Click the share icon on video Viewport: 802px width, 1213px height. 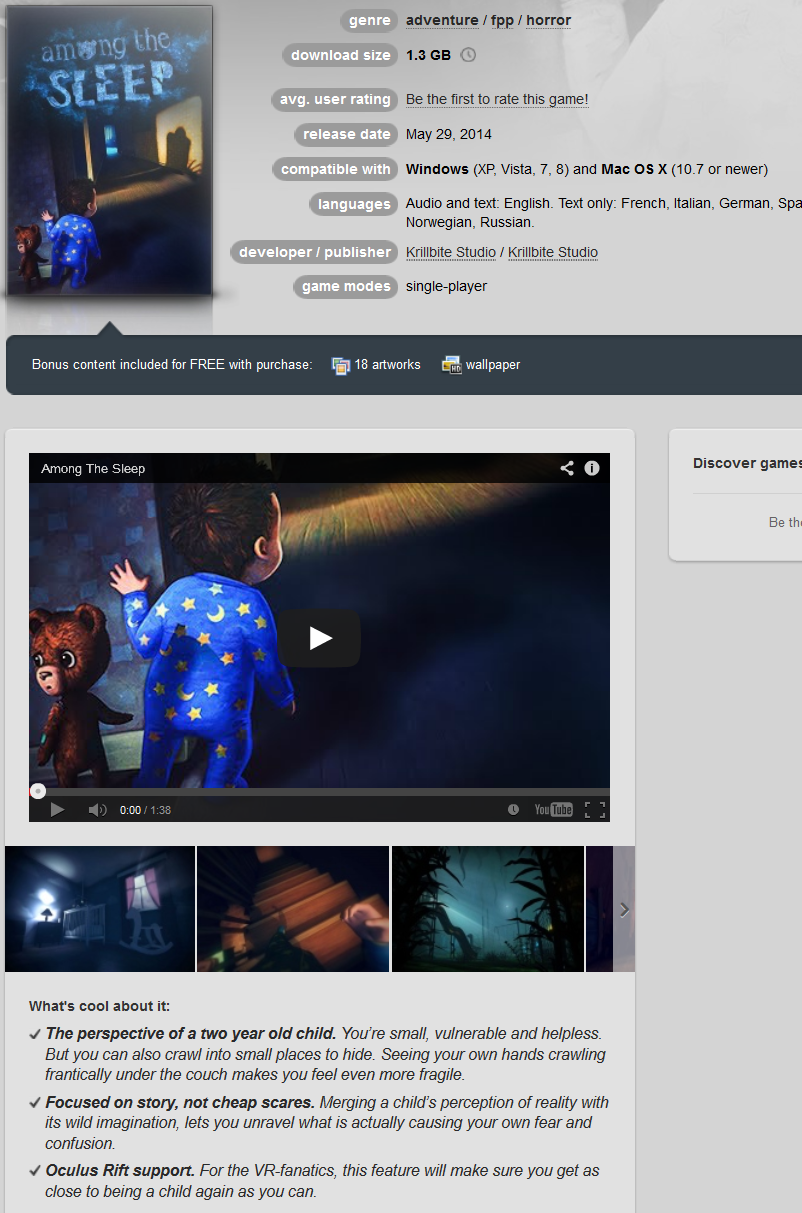point(567,468)
